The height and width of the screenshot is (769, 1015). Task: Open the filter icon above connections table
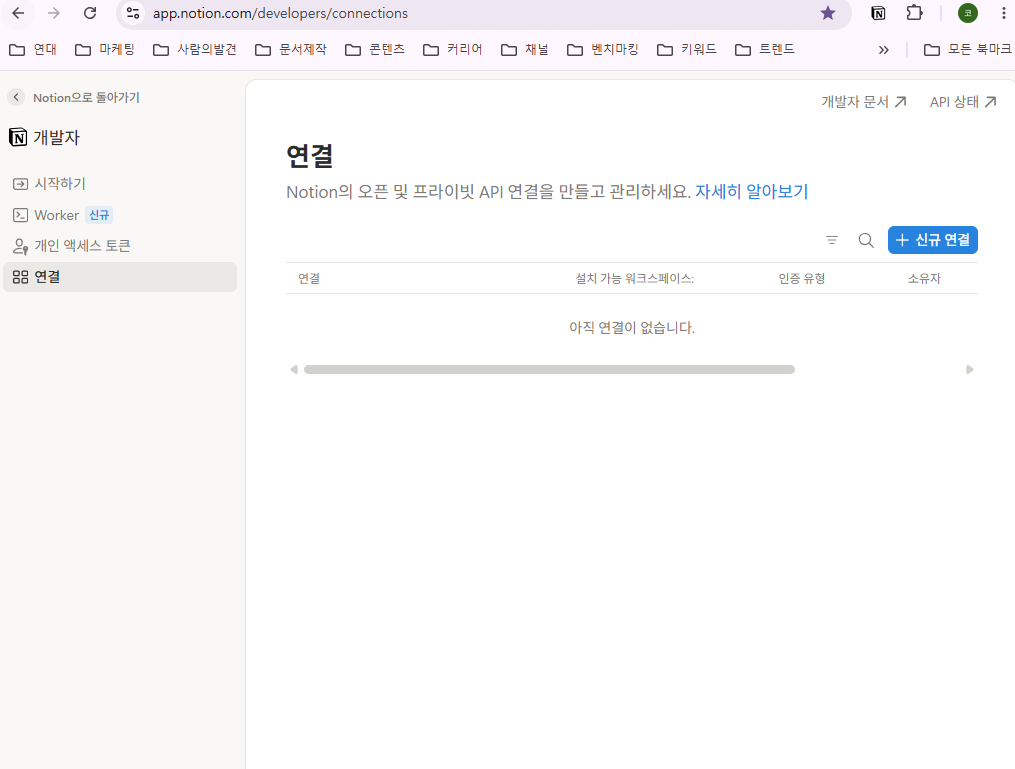coord(832,240)
